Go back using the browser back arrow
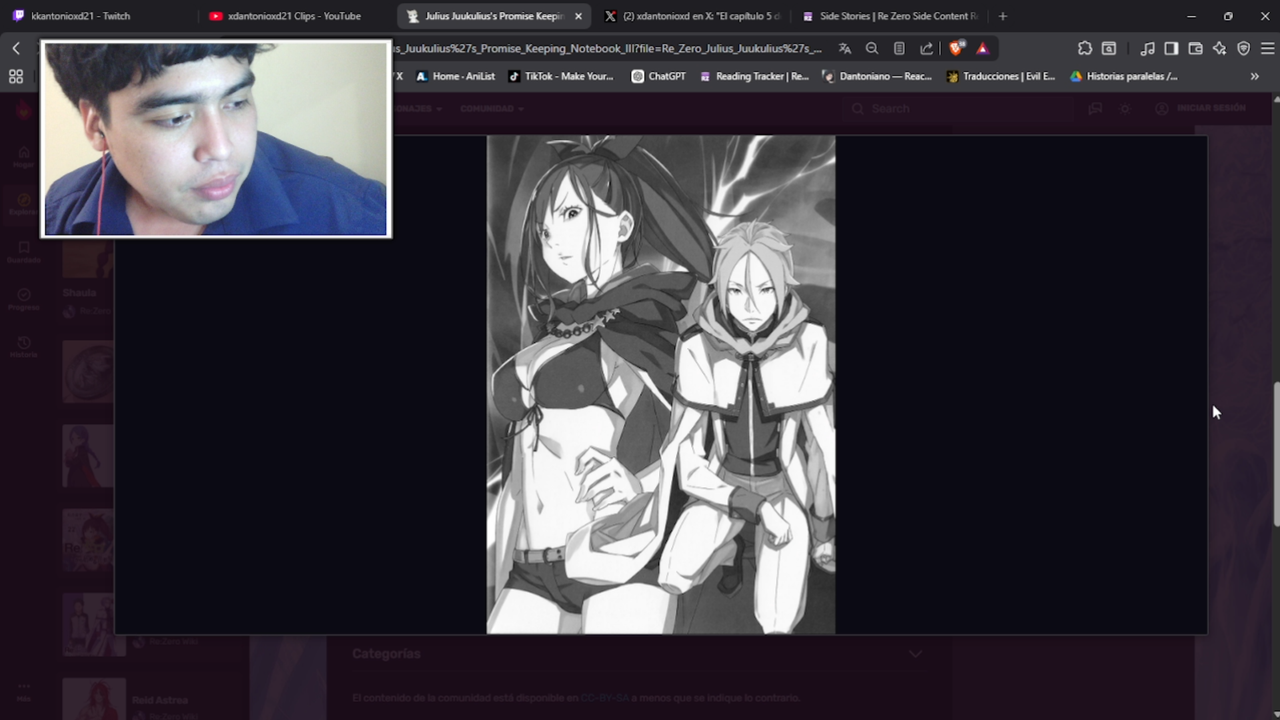 [16, 48]
